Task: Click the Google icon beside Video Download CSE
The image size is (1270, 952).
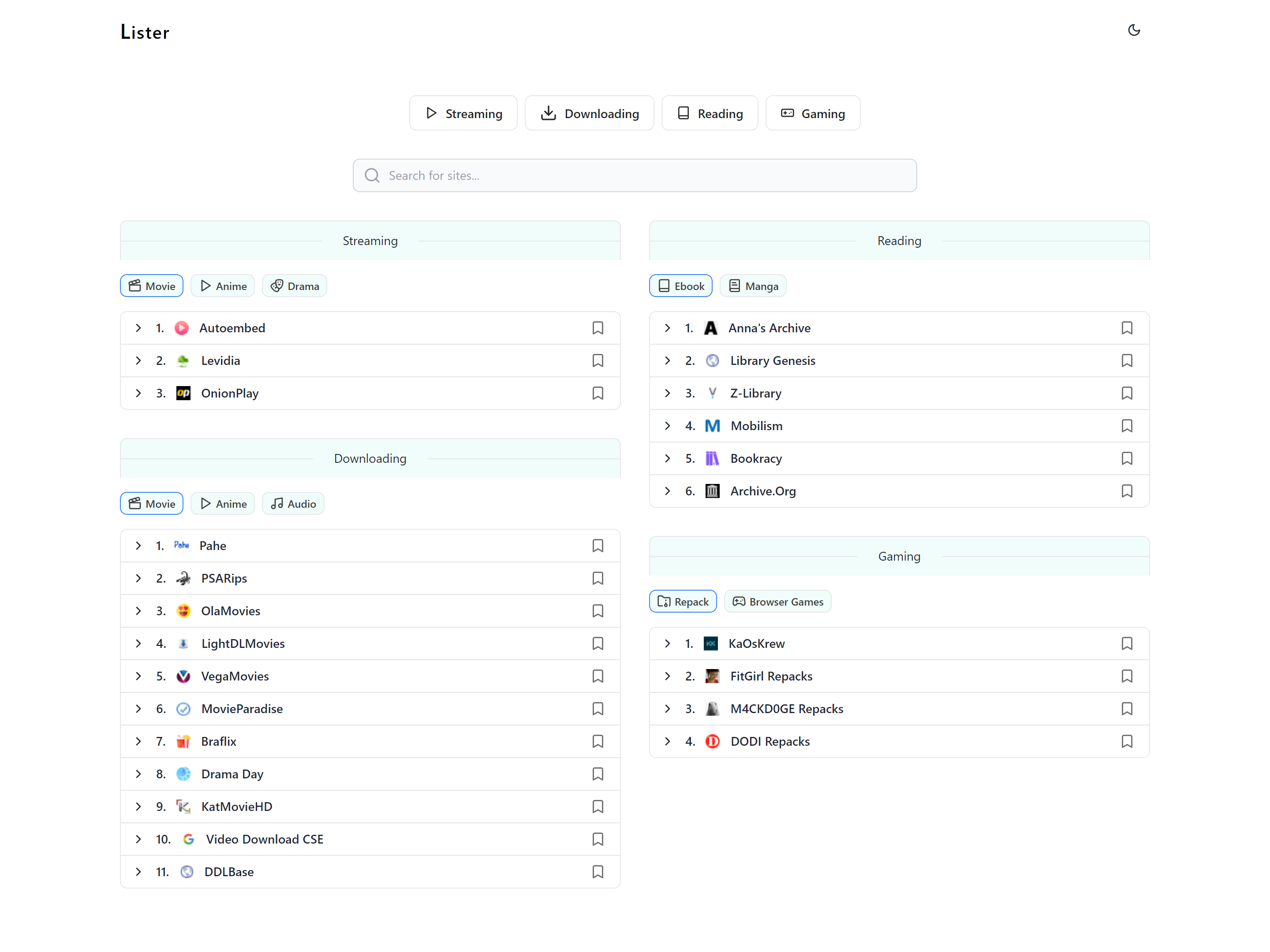Action: coord(188,840)
